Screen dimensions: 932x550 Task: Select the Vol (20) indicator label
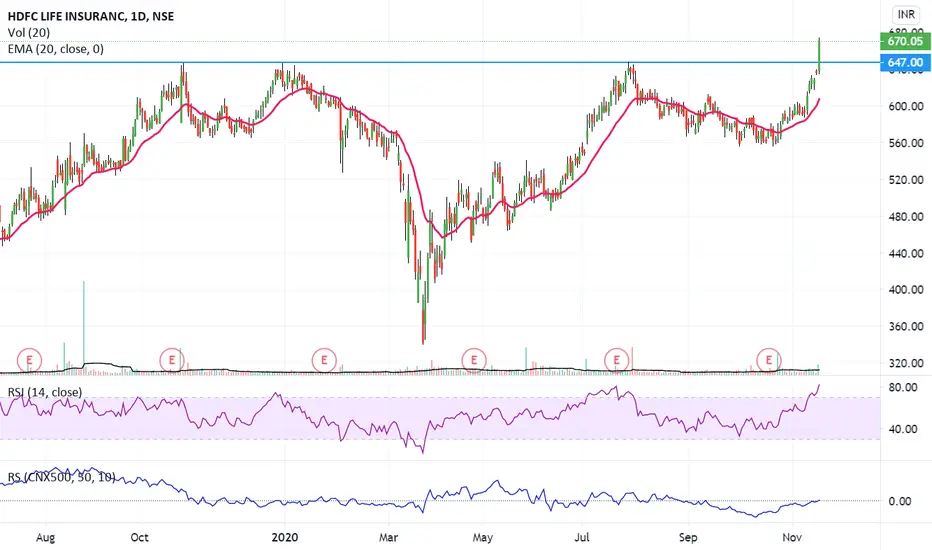[x=29, y=33]
